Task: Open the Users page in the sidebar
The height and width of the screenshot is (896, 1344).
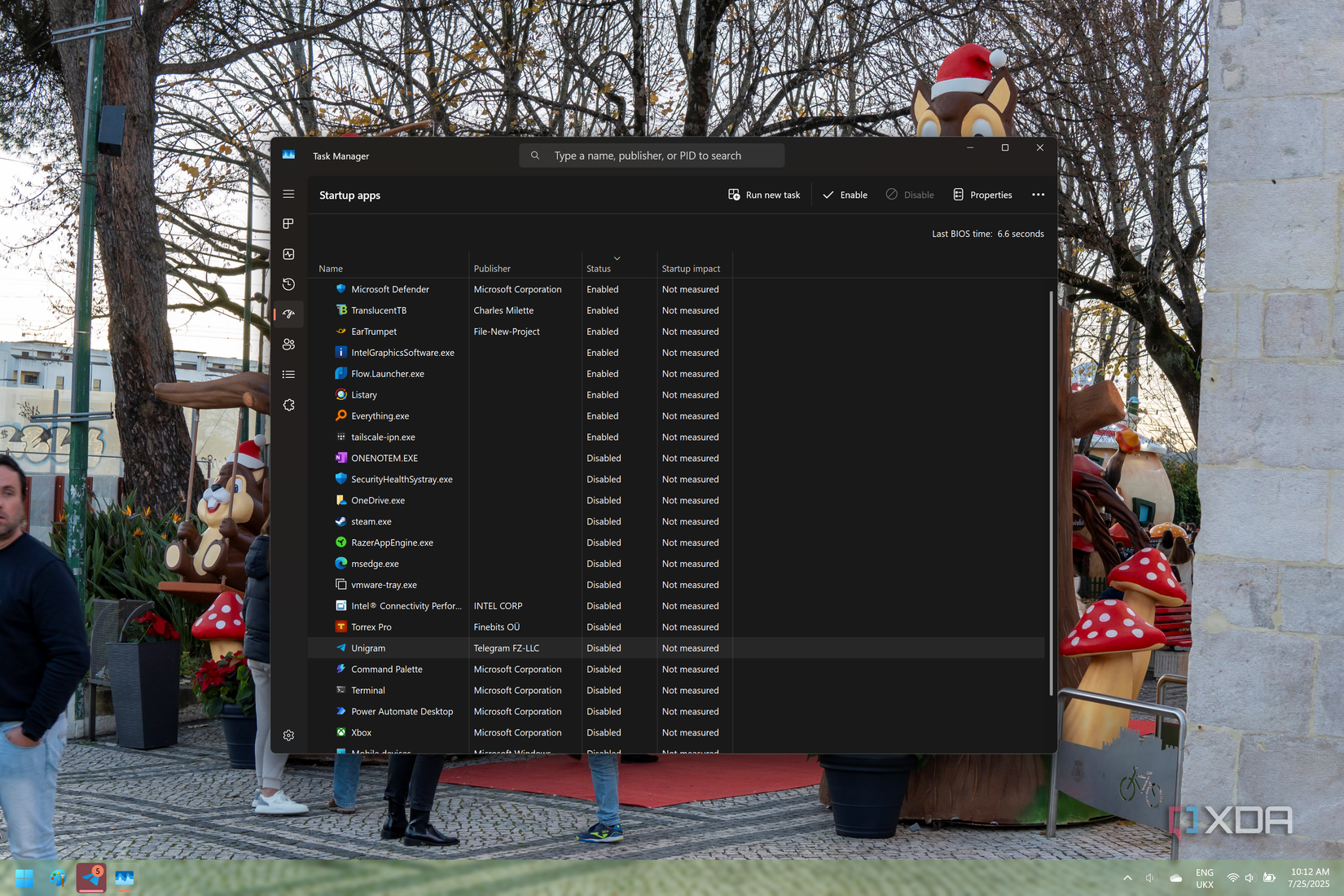Action: coord(288,344)
